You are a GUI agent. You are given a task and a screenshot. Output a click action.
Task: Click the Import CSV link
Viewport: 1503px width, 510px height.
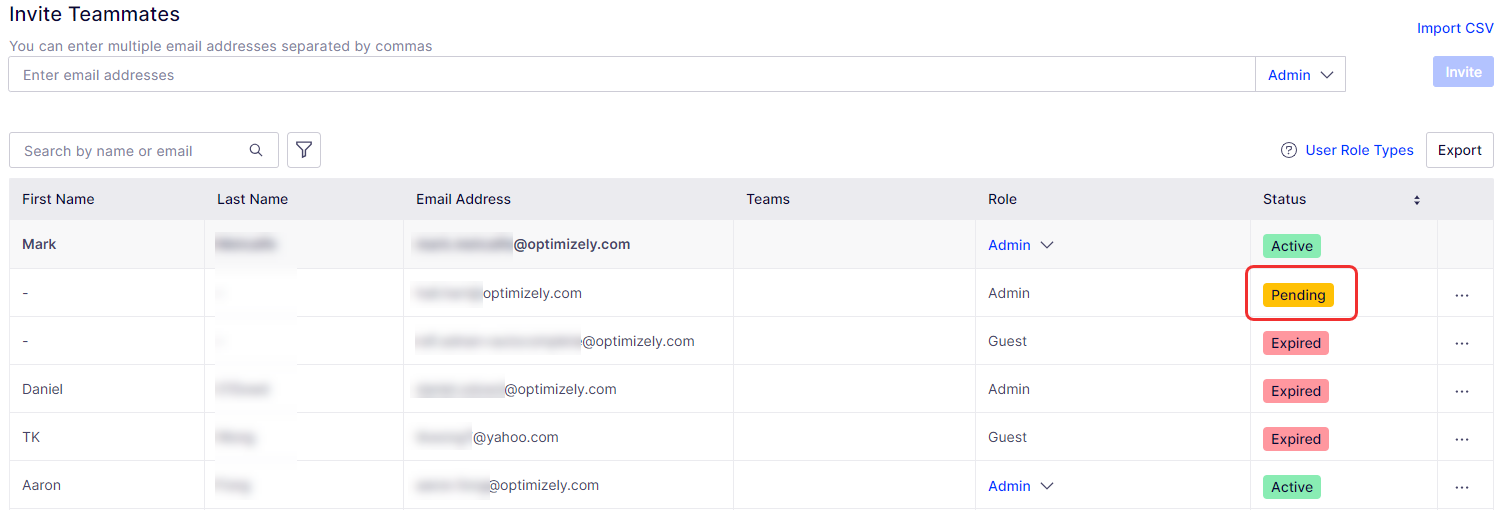[1455, 28]
